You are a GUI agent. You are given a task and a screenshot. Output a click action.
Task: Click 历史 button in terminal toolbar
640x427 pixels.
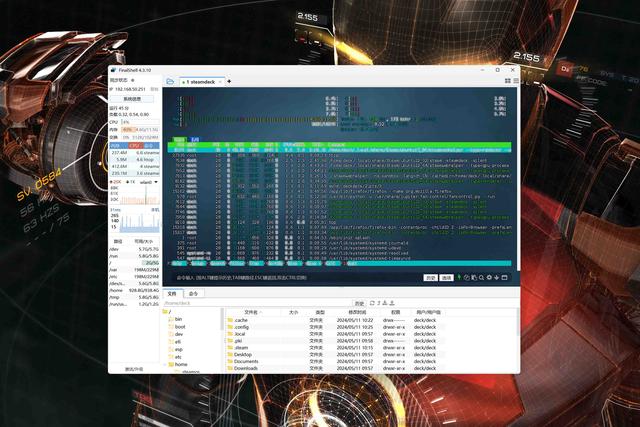click(430, 278)
